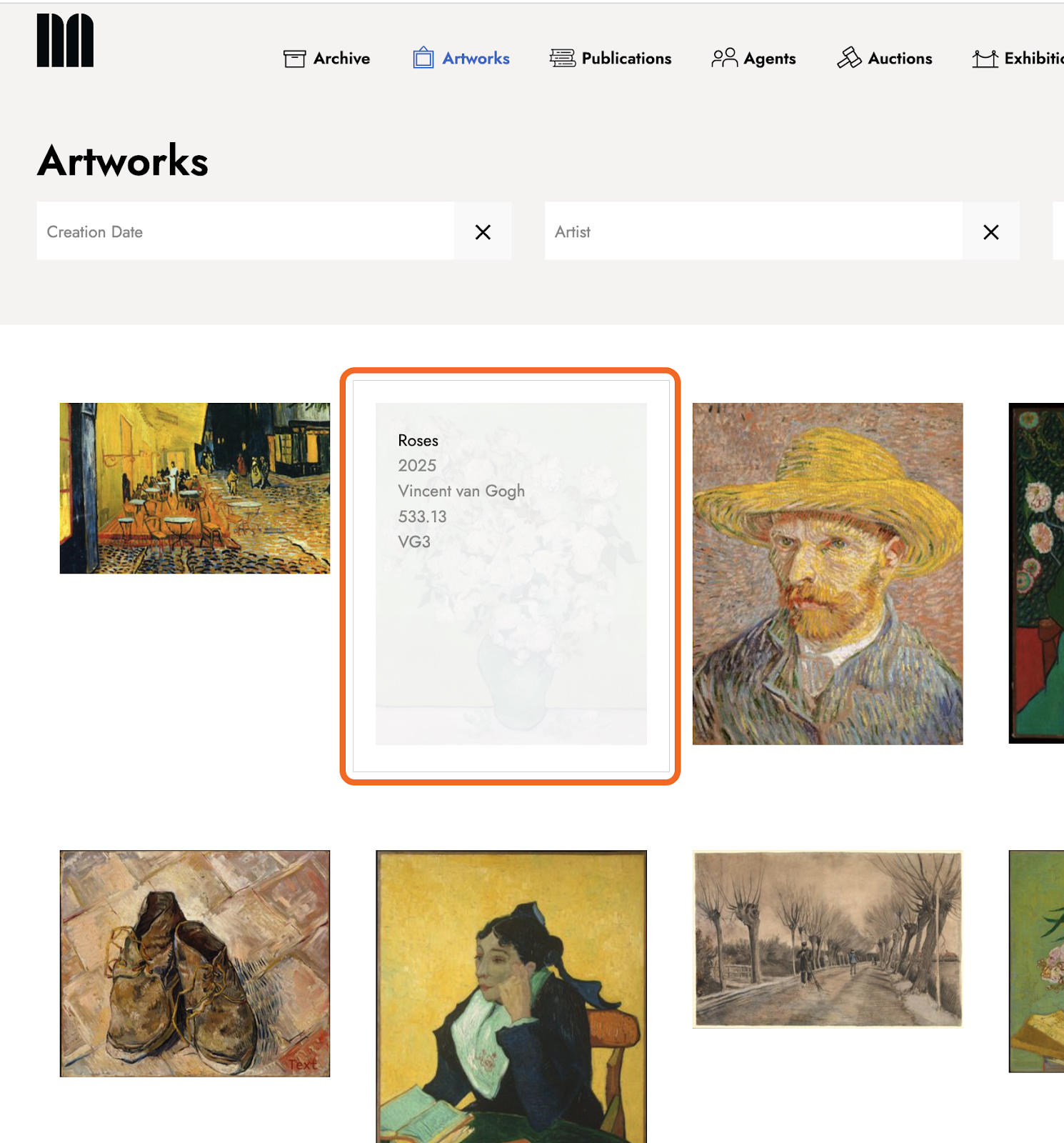Click the 'Vincent van Gogh' artist text

461,491
